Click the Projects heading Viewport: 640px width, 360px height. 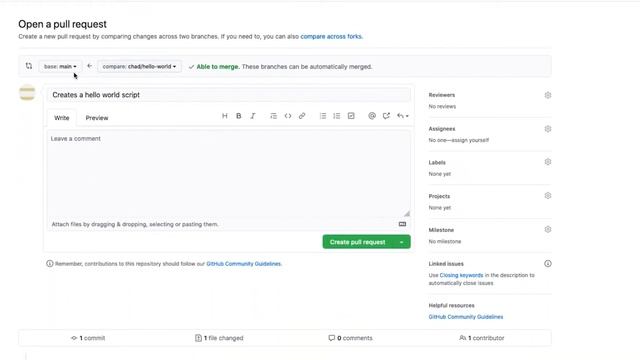[439, 196]
